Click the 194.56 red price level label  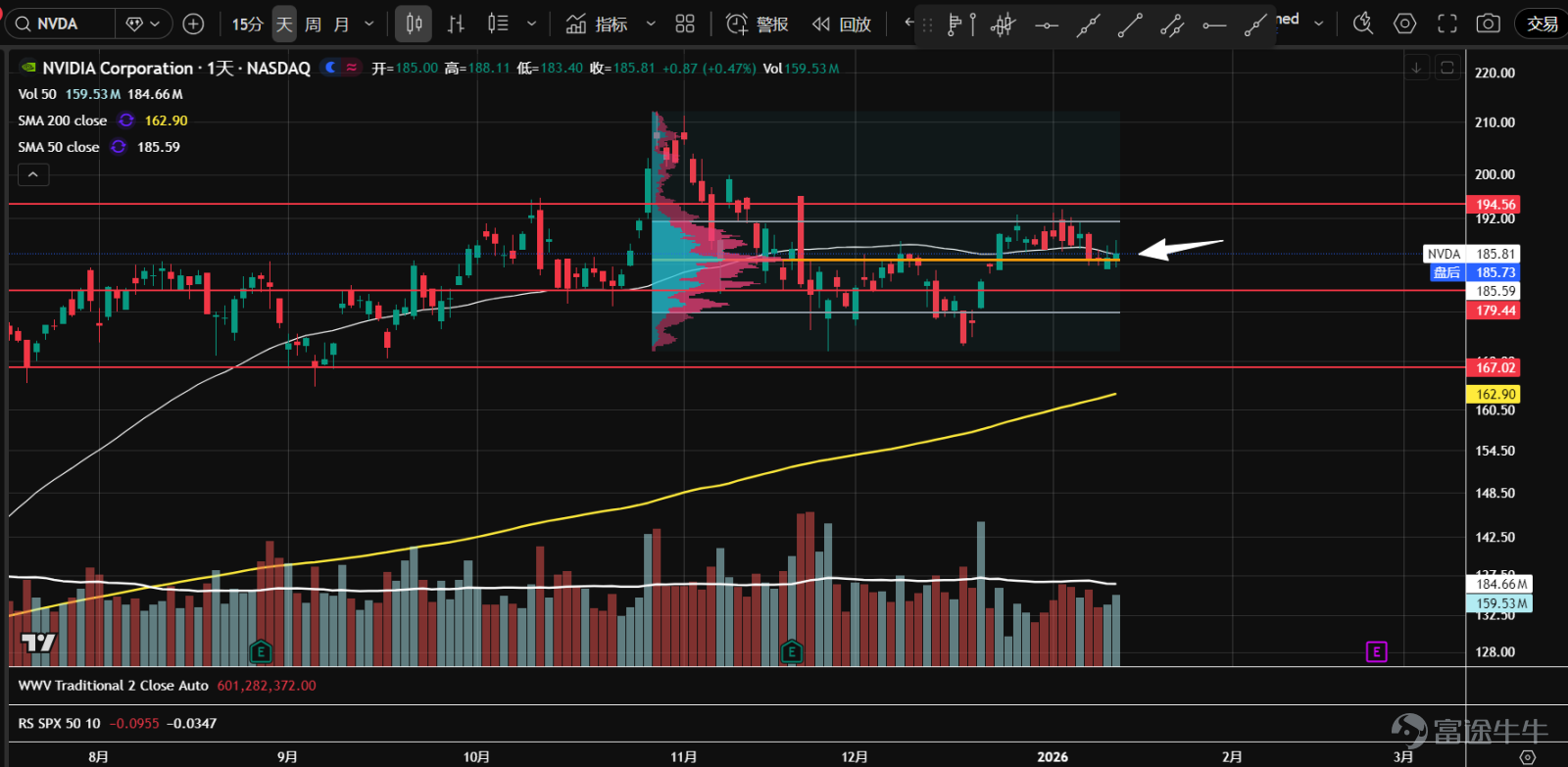(x=1493, y=205)
